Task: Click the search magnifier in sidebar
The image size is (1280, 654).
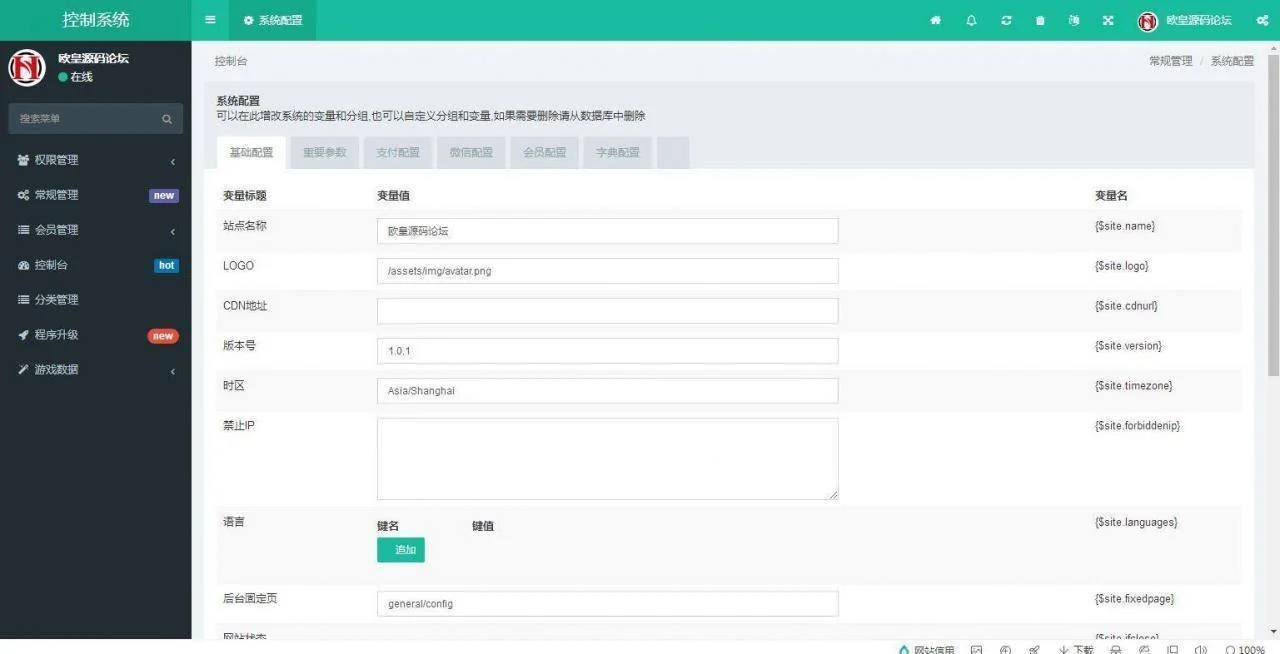Action: click(167, 119)
